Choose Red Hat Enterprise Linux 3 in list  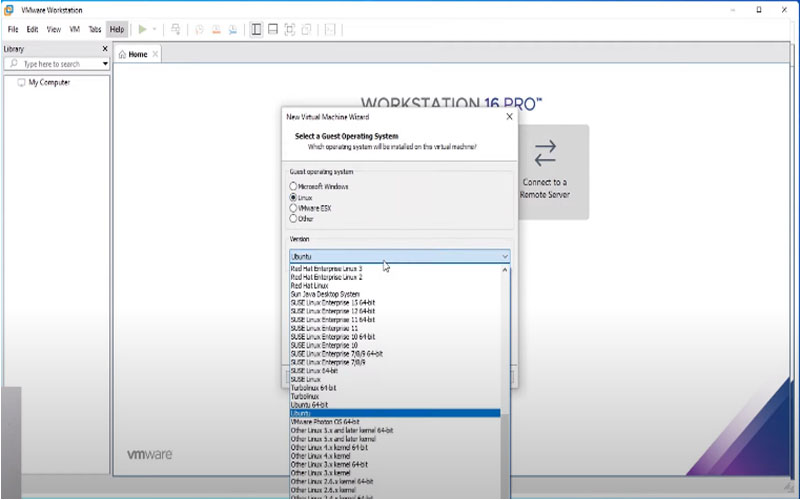(x=395, y=268)
